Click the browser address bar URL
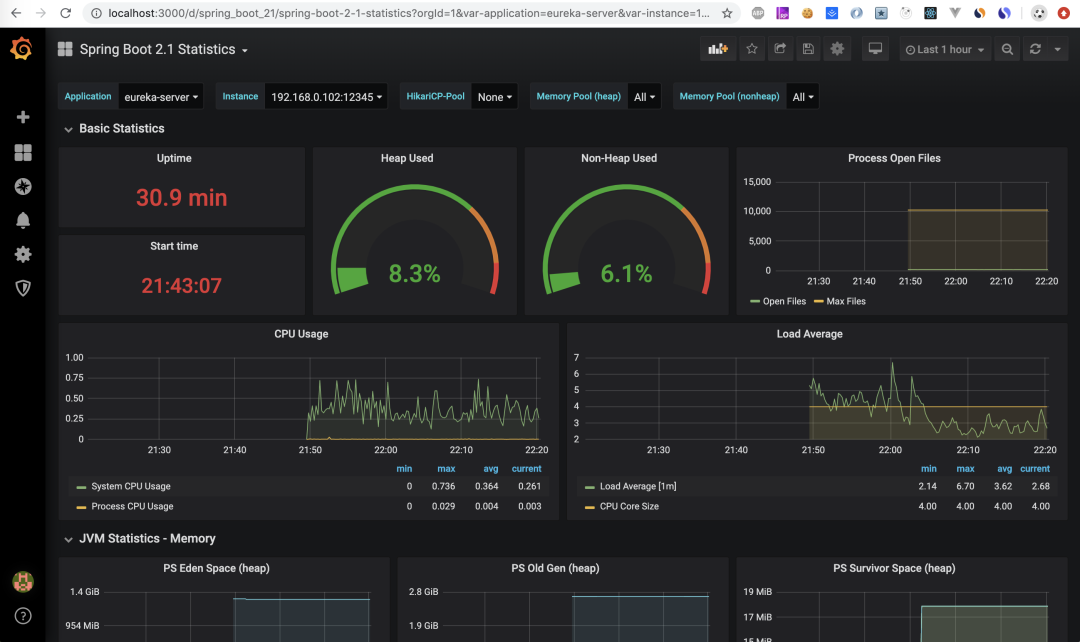 pos(408,13)
